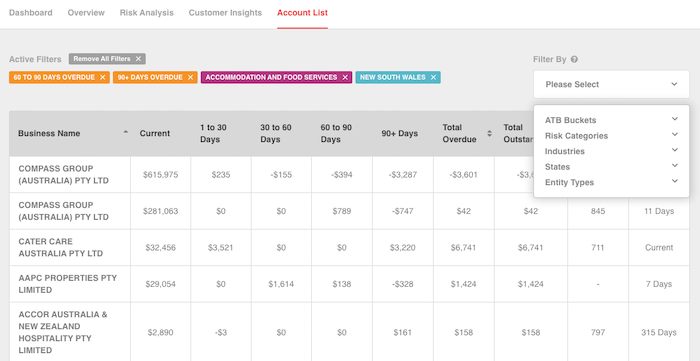This screenshot has height=361, width=700.
Task: Open the Customer Insights tab
Action: click(x=225, y=13)
